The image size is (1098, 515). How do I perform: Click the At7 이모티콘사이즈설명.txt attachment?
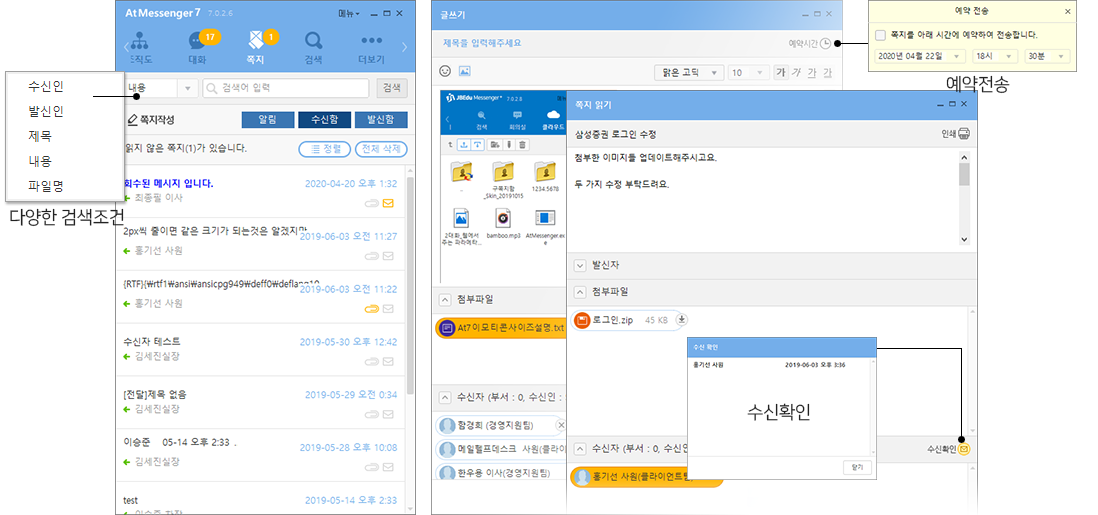501,327
